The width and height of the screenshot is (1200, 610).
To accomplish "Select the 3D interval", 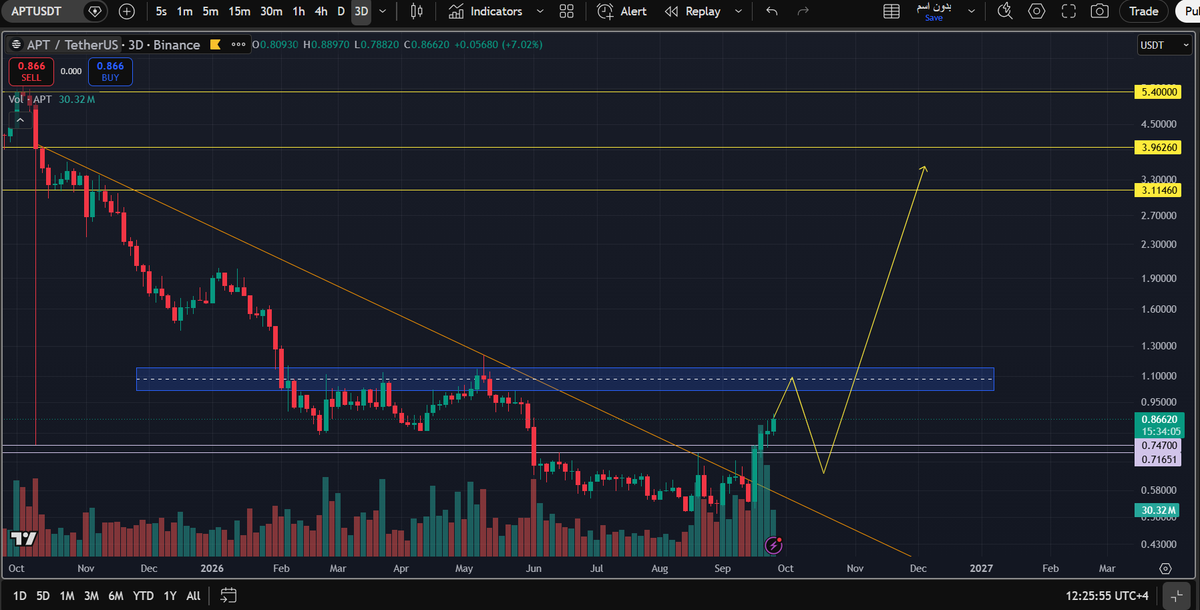I will 361,12.
